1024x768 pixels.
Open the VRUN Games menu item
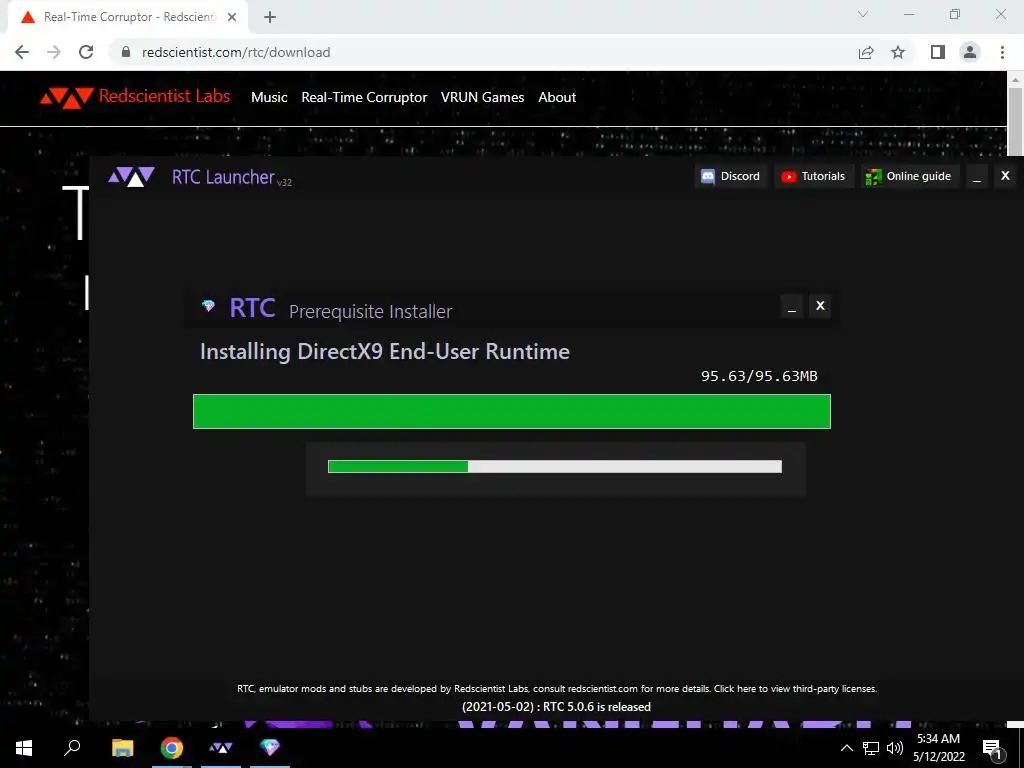pyautogui.click(x=483, y=97)
